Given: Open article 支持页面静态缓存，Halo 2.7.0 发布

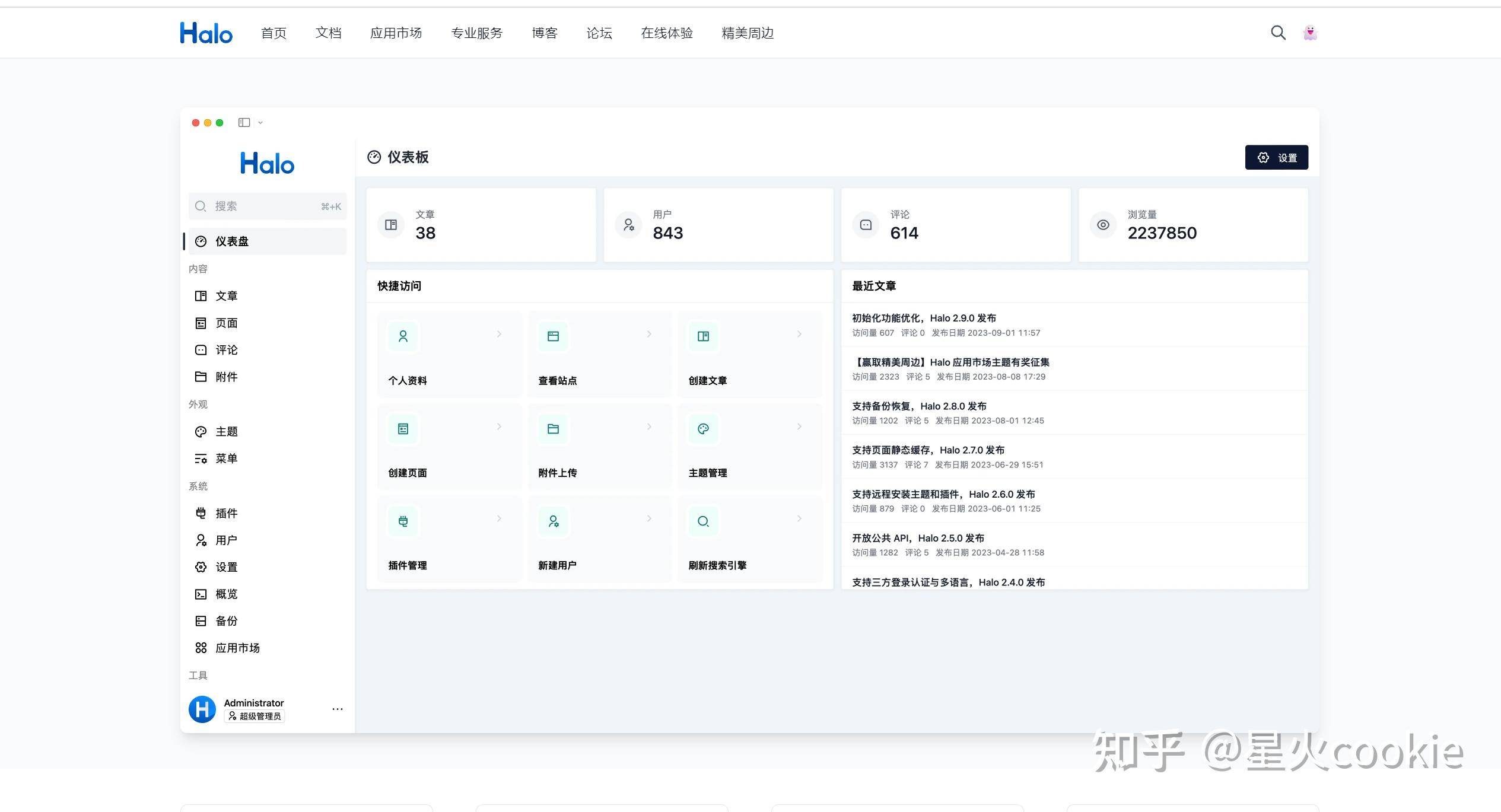Looking at the screenshot, I should pyautogui.click(x=928, y=450).
